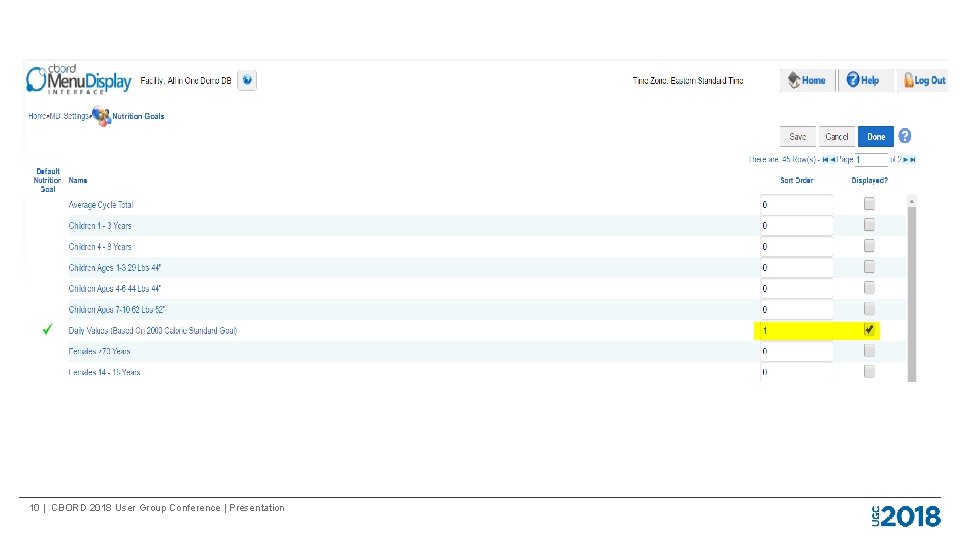Click the Sort Order column header

[x=797, y=181]
